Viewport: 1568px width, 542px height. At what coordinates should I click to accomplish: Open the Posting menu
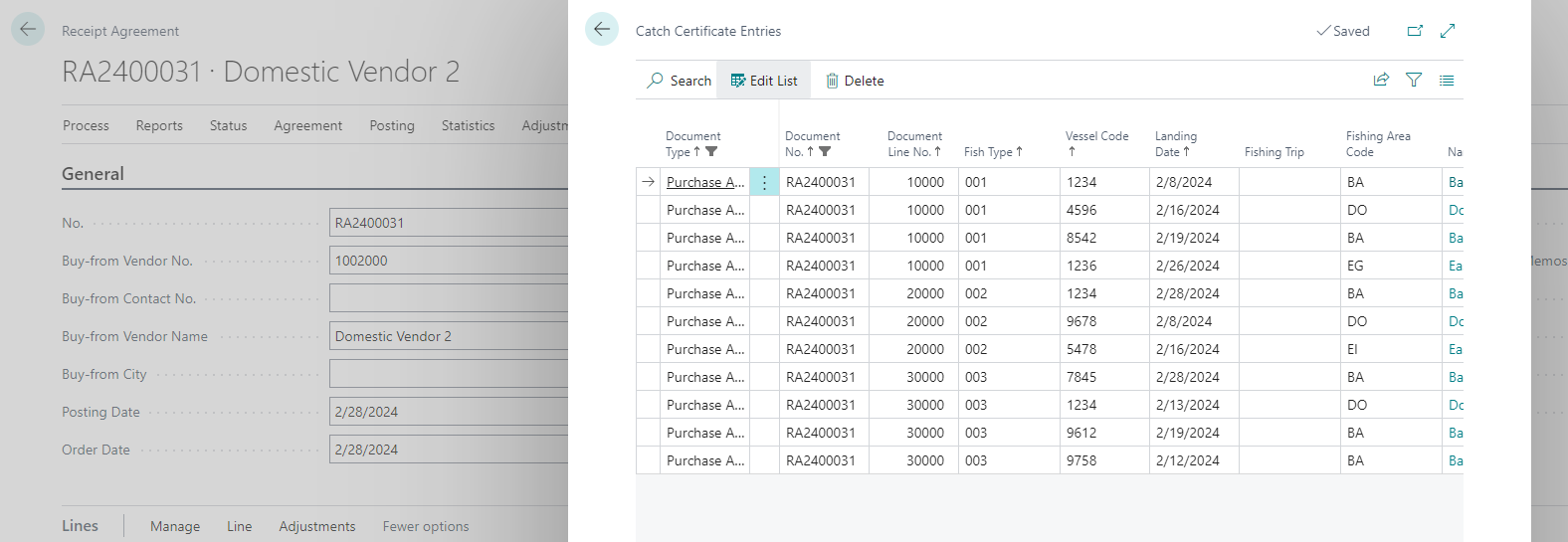point(392,125)
